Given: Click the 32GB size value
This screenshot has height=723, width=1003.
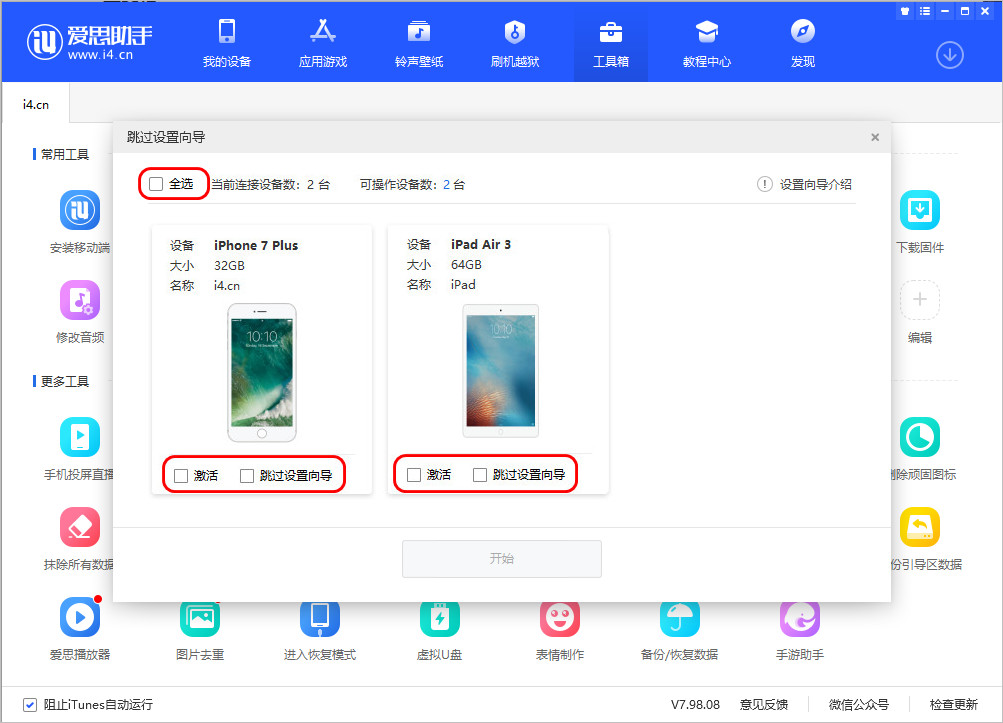Looking at the screenshot, I should pyautogui.click(x=229, y=266).
